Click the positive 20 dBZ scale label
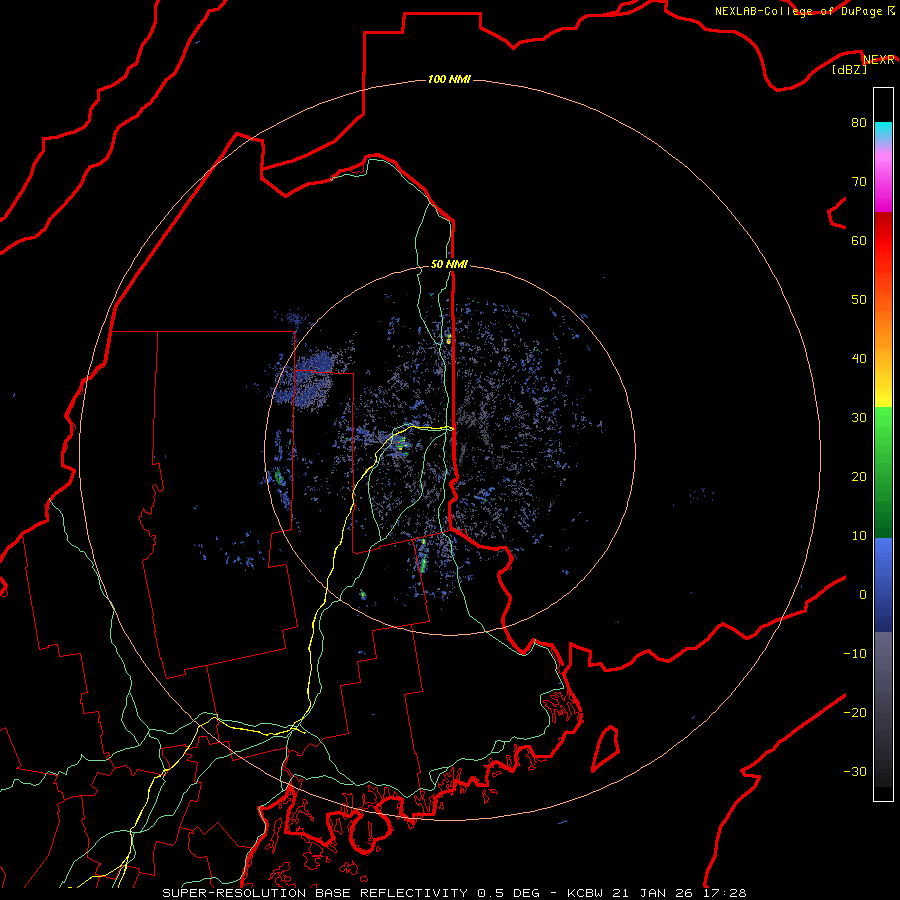This screenshot has height=900, width=900. coord(859,476)
